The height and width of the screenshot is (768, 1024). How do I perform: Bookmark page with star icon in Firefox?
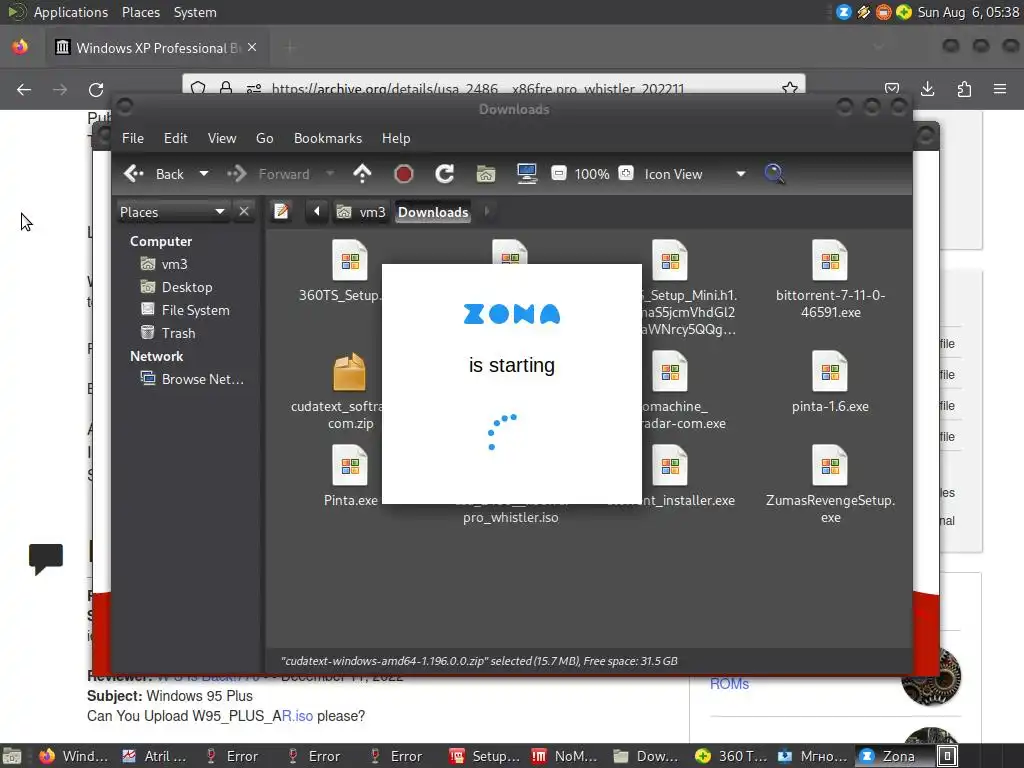click(x=790, y=88)
